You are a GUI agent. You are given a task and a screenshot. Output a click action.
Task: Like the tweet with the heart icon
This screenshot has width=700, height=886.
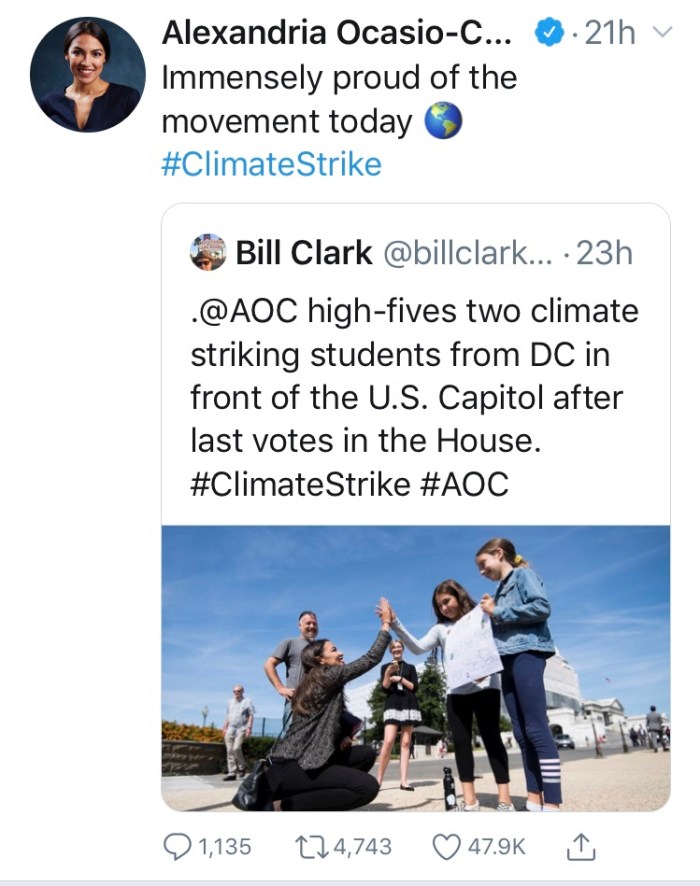[x=447, y=846]
